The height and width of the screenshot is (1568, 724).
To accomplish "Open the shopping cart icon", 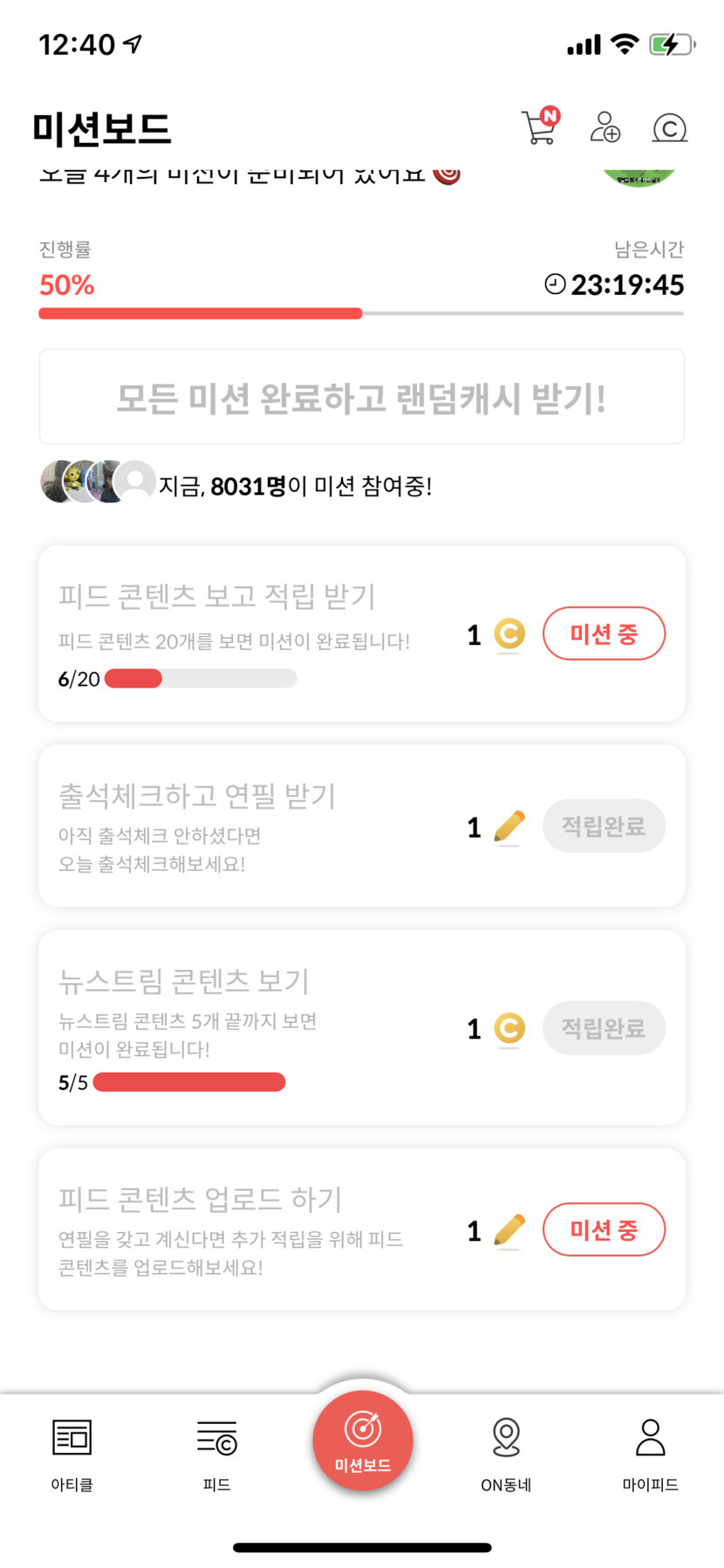I will [x=539, y=128].
